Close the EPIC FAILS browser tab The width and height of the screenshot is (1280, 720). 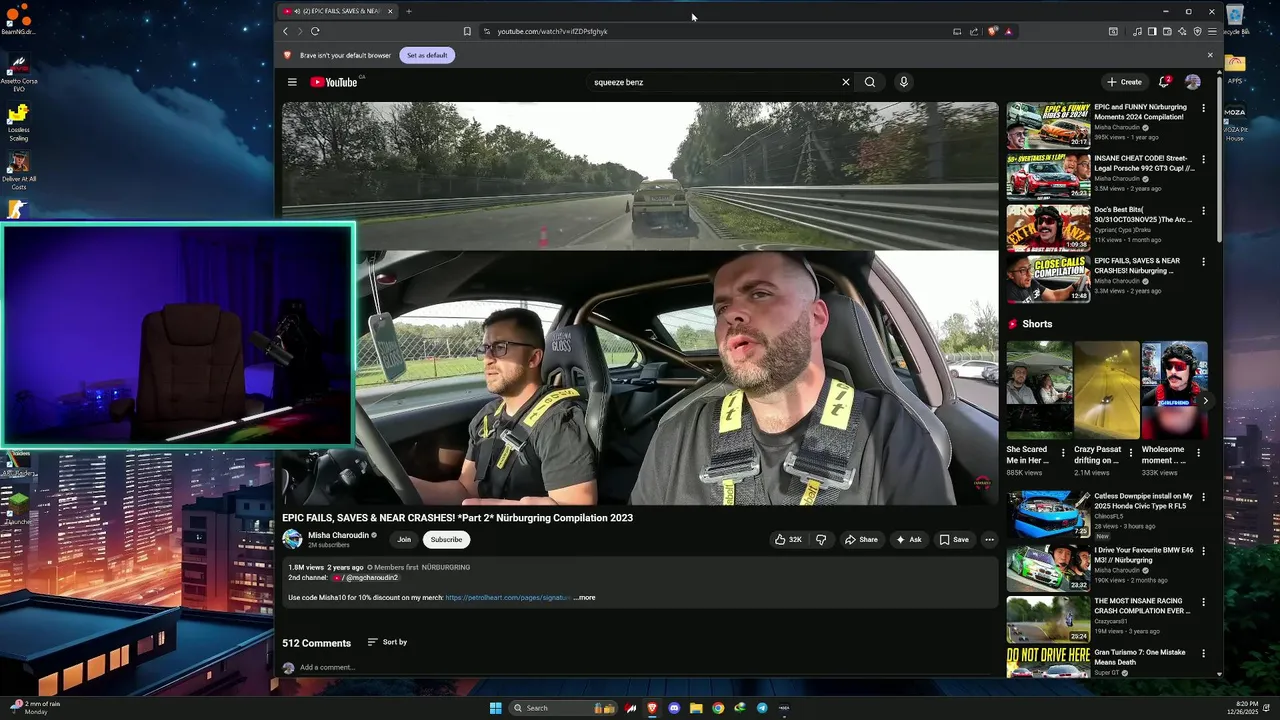390,11
